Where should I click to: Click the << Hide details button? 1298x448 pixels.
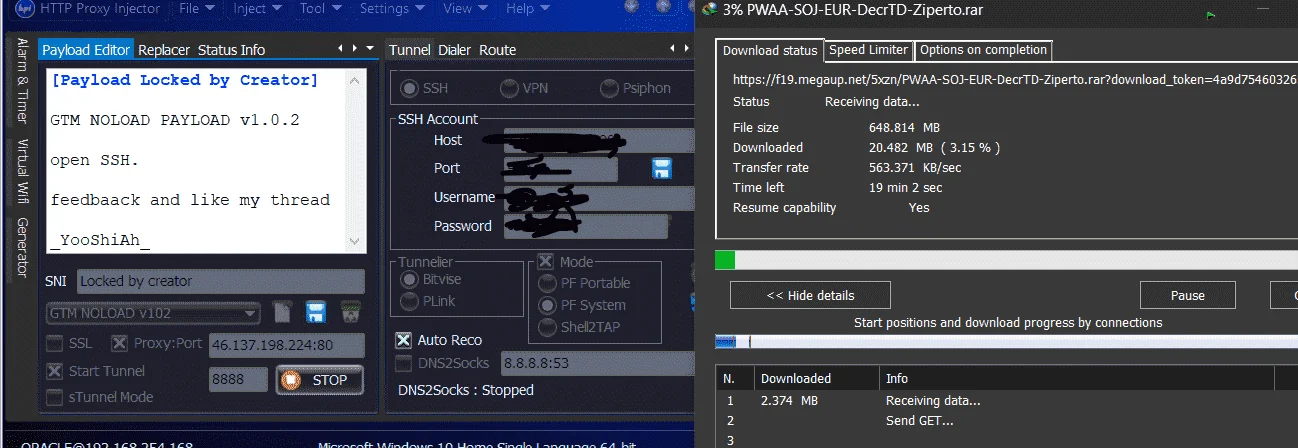point(810,295)
